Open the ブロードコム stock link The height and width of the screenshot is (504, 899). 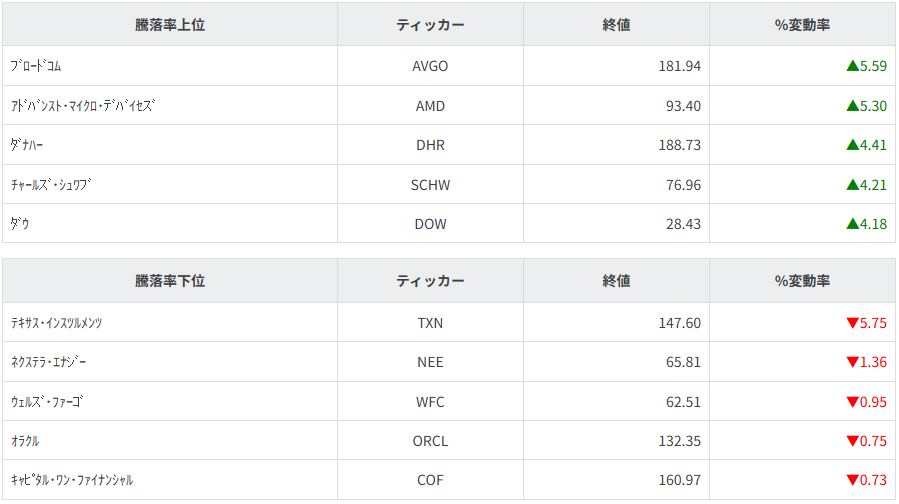pyautogui.click(x=36, y=66)
